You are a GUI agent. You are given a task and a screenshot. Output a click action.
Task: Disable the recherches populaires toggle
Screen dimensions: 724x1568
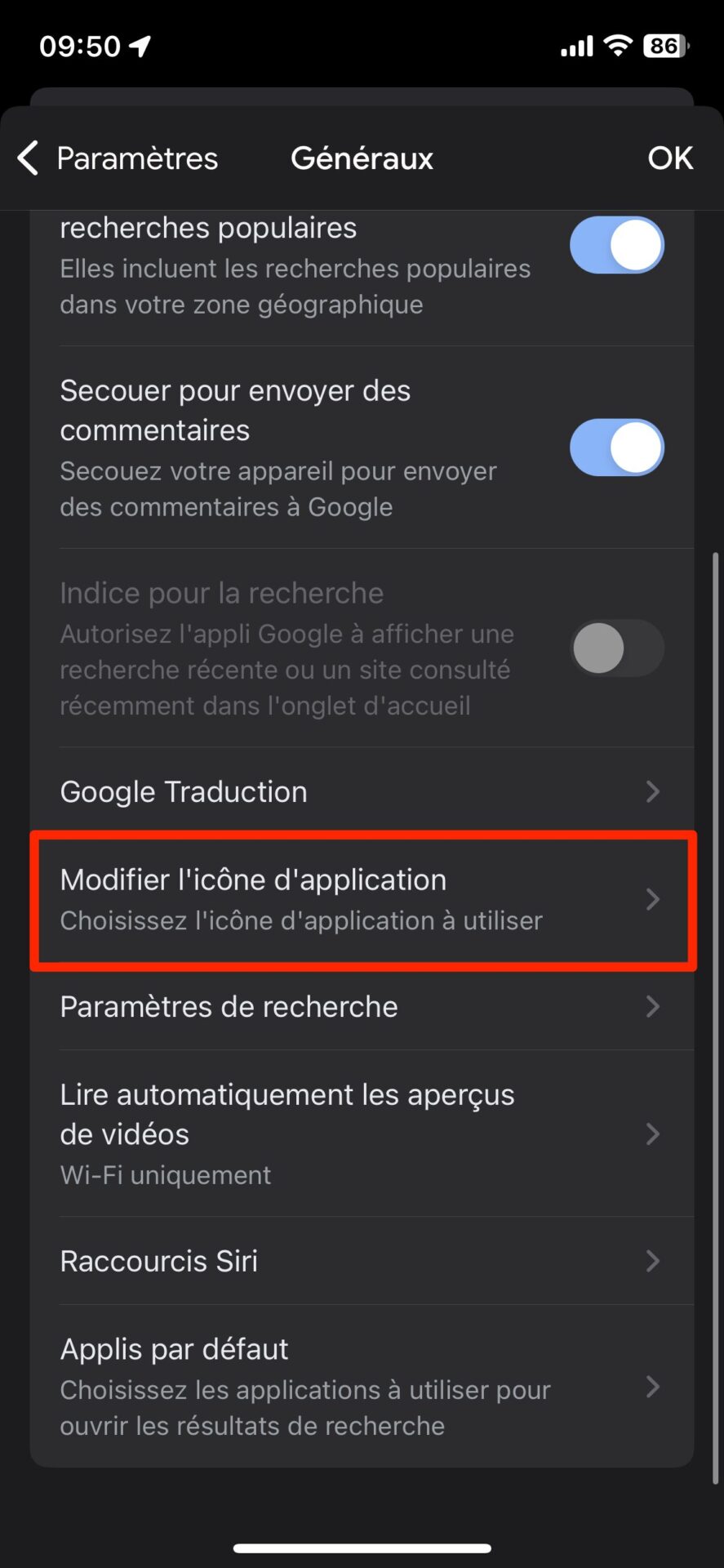tap(617, 245)
